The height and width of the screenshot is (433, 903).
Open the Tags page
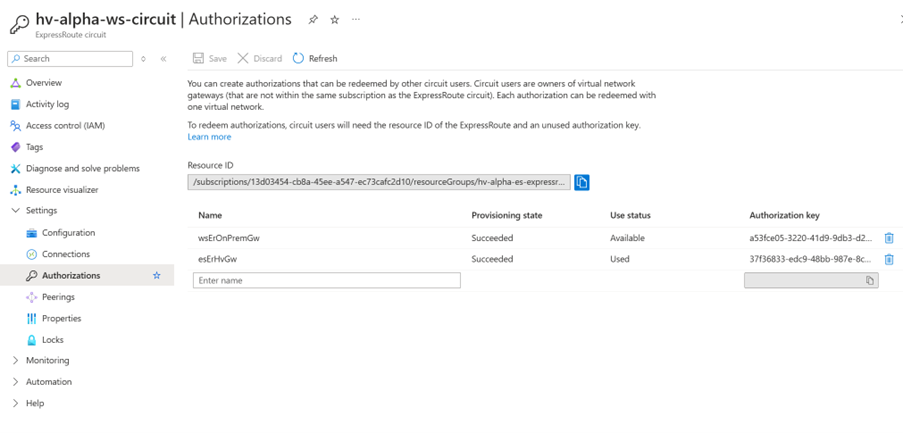(x=34, y=147)
